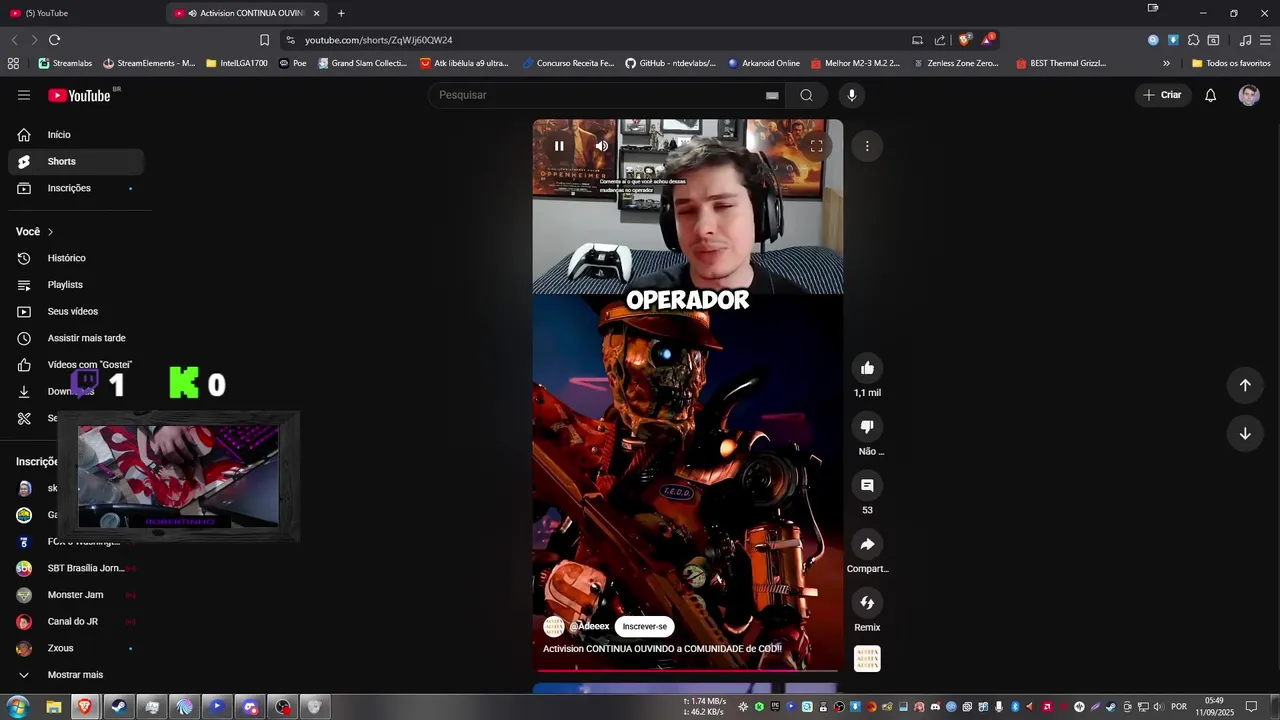The width and height of the screenshot is (1280, 720).
Task: Expand subscriptions with Mostrar mais
Action: coord(76,675)
